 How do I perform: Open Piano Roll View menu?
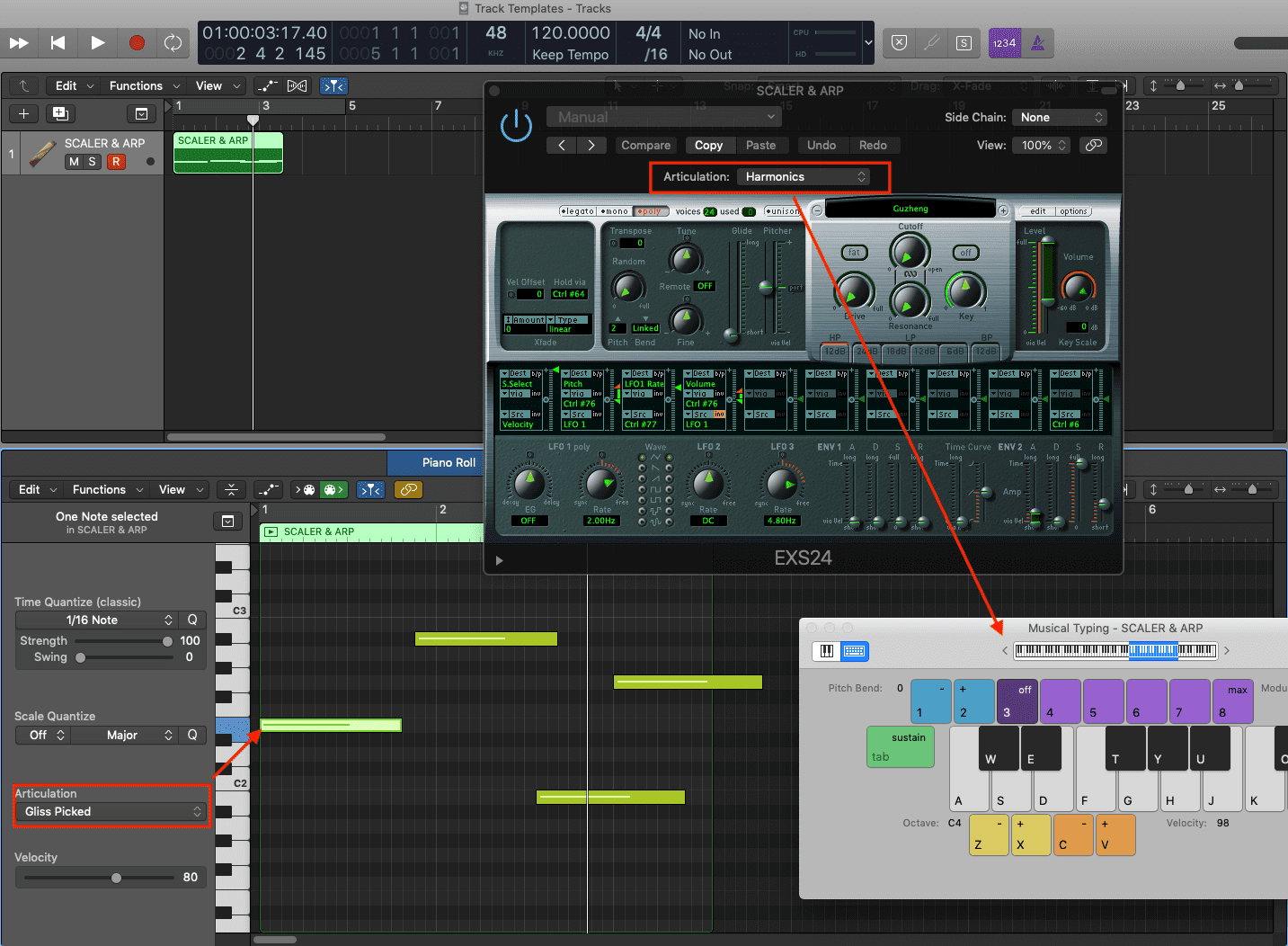pyautogui.click(x=181, y=489)
